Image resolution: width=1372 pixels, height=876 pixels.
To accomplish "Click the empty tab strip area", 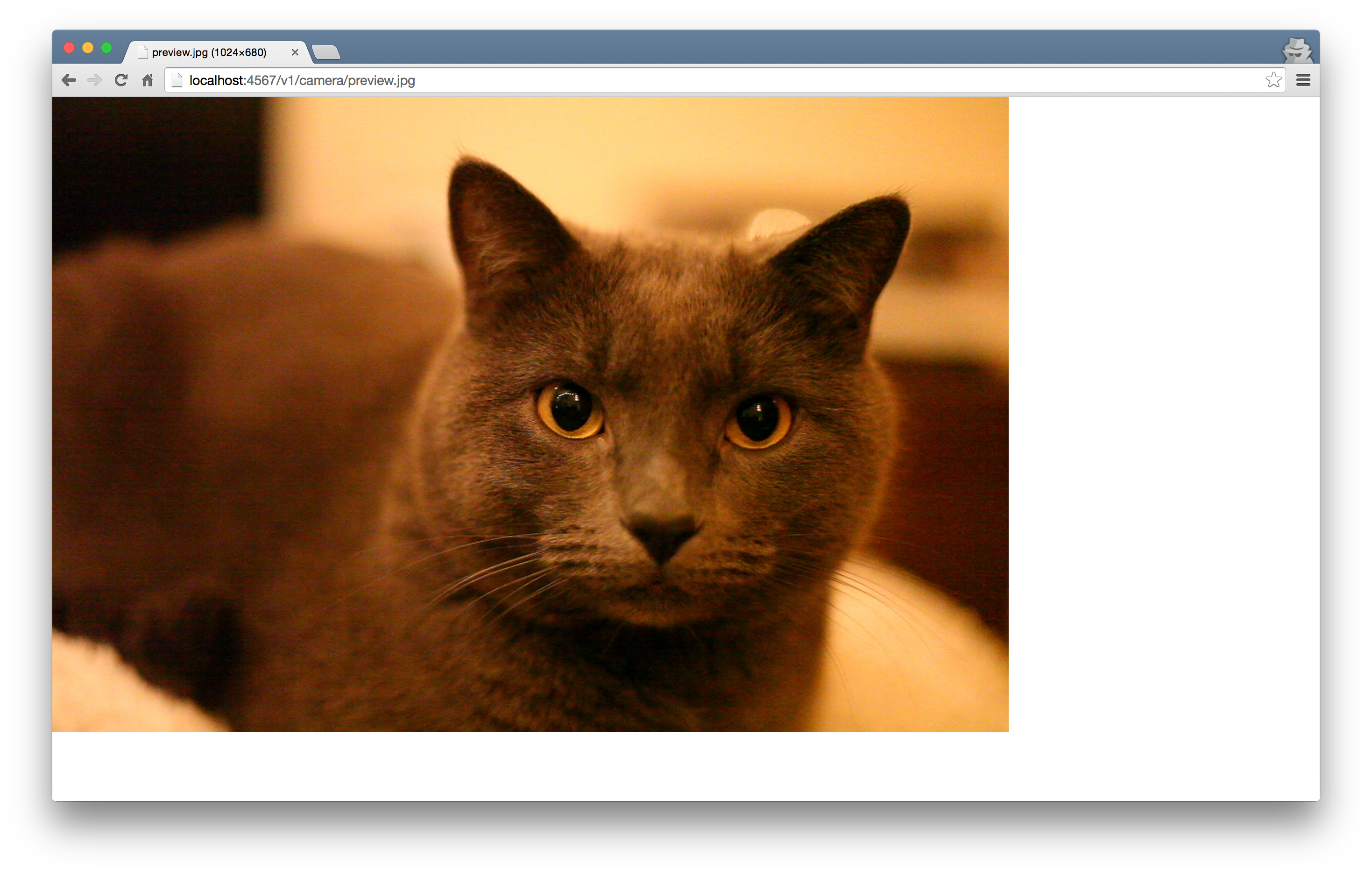I will click(798, 47).
